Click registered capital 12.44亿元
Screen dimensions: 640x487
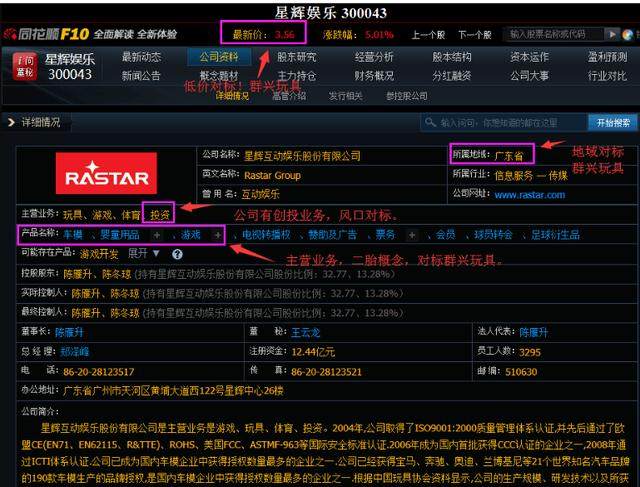click(313, 352)
